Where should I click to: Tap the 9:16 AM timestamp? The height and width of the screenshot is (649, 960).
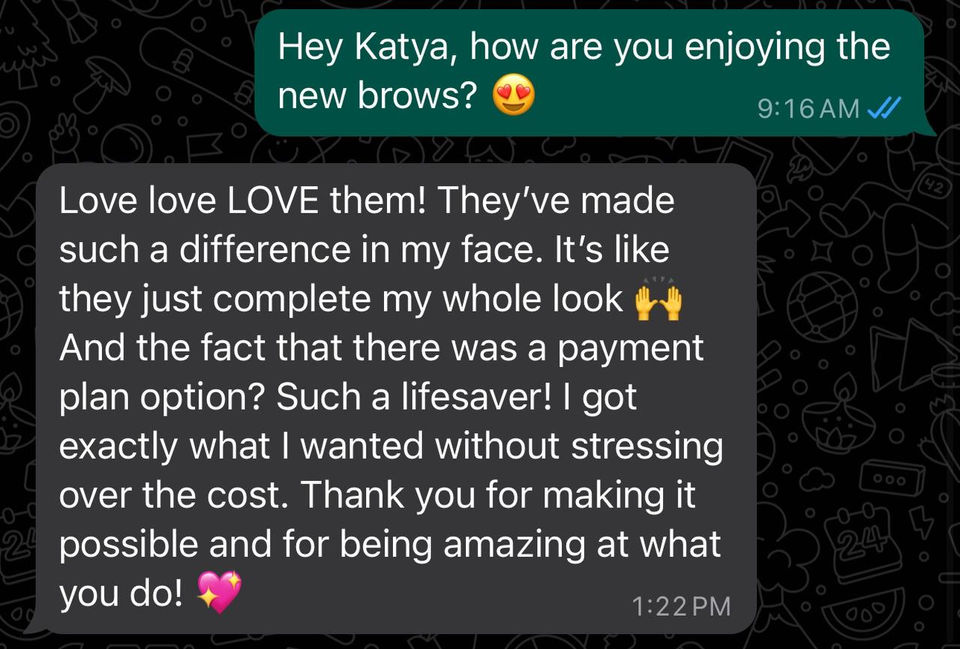(x=808, y=109)
